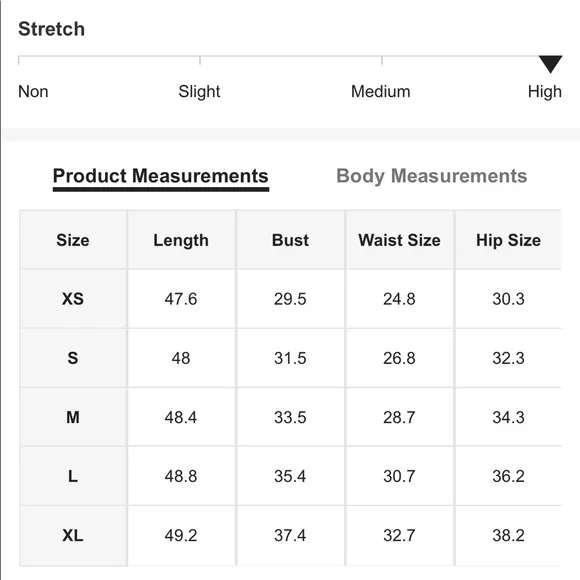Select the Product Measurements tab
This screenshot has height=580, width=580.
point(161,177)
